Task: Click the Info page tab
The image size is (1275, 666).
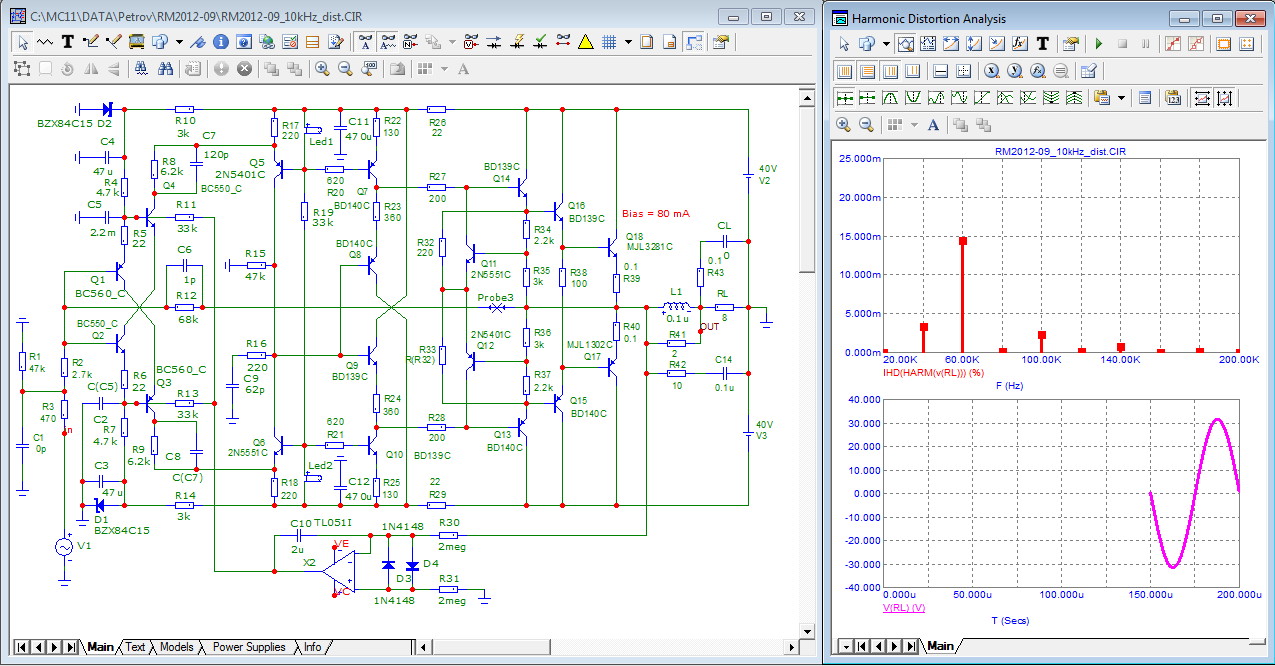Action: pos(312,647)
